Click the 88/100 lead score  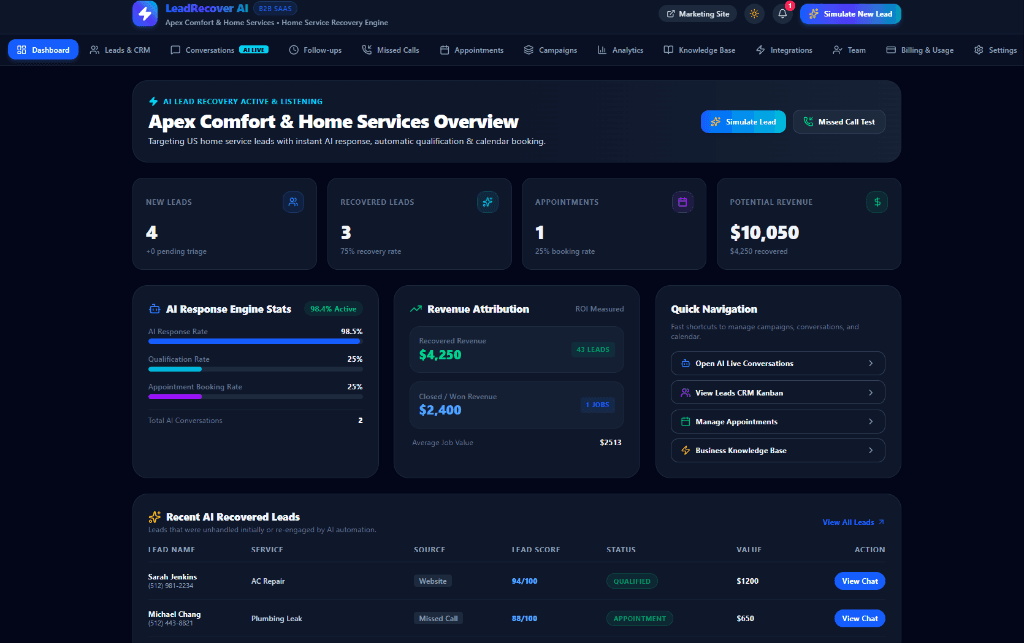tap(524, 618)
